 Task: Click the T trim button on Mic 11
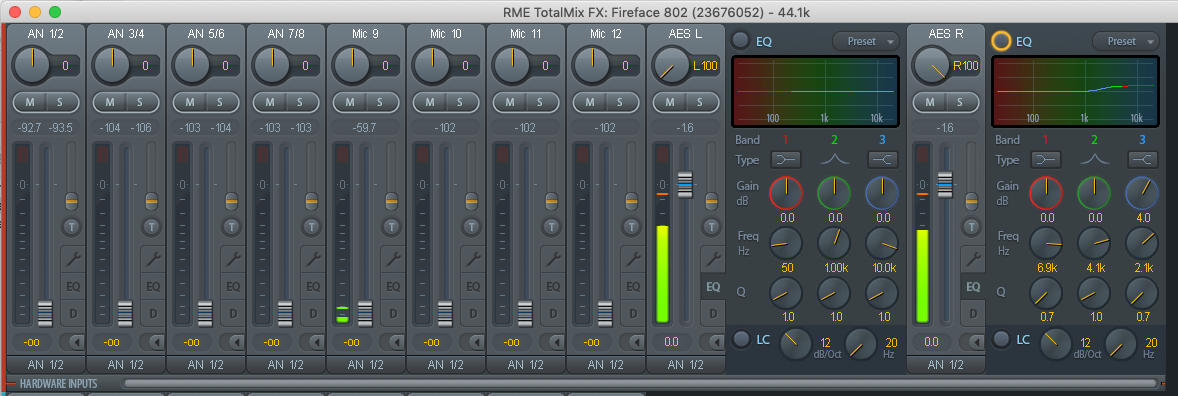551,226
